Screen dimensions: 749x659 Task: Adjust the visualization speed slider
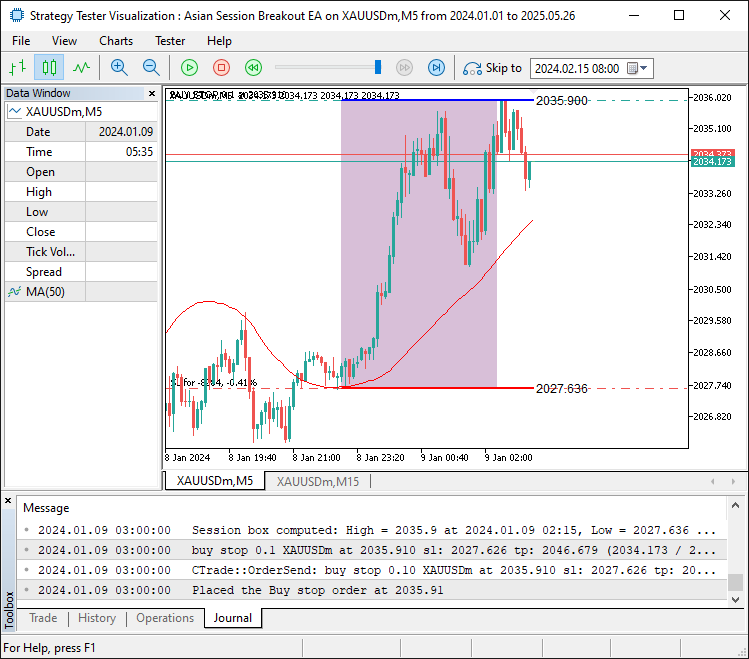tap(378, 68)
